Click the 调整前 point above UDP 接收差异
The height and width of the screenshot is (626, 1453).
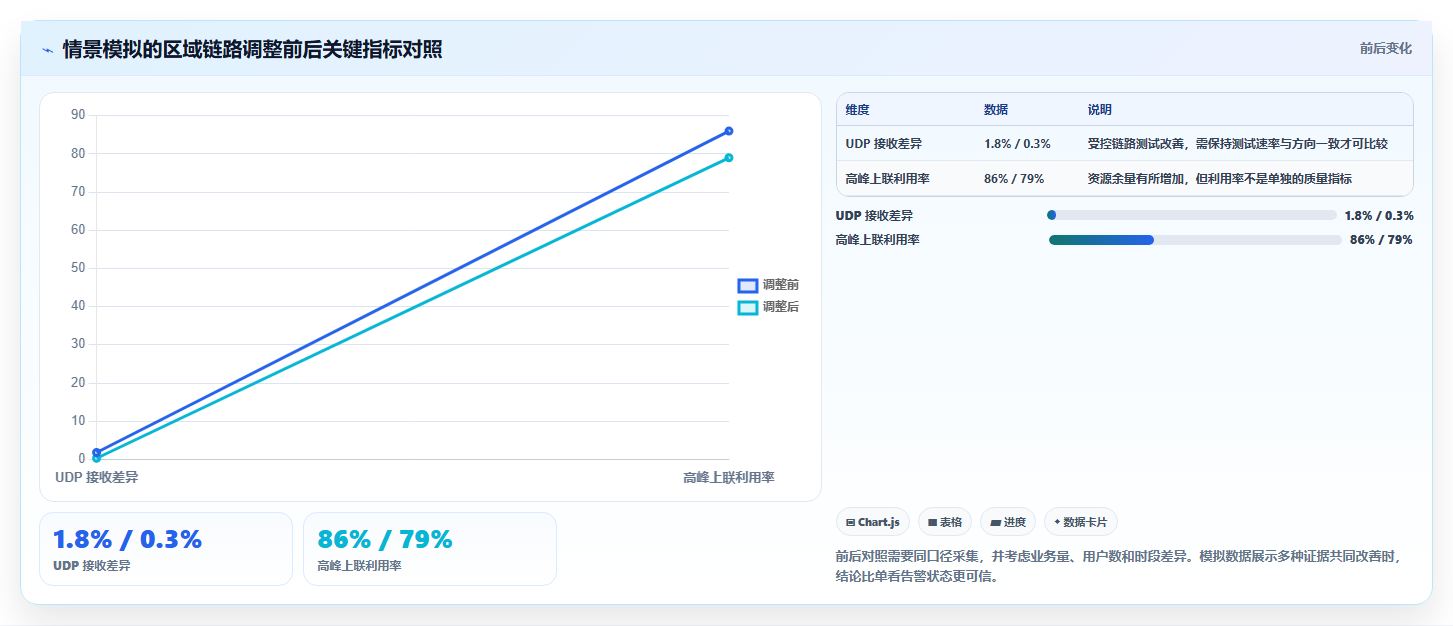(x=97, y=452)
